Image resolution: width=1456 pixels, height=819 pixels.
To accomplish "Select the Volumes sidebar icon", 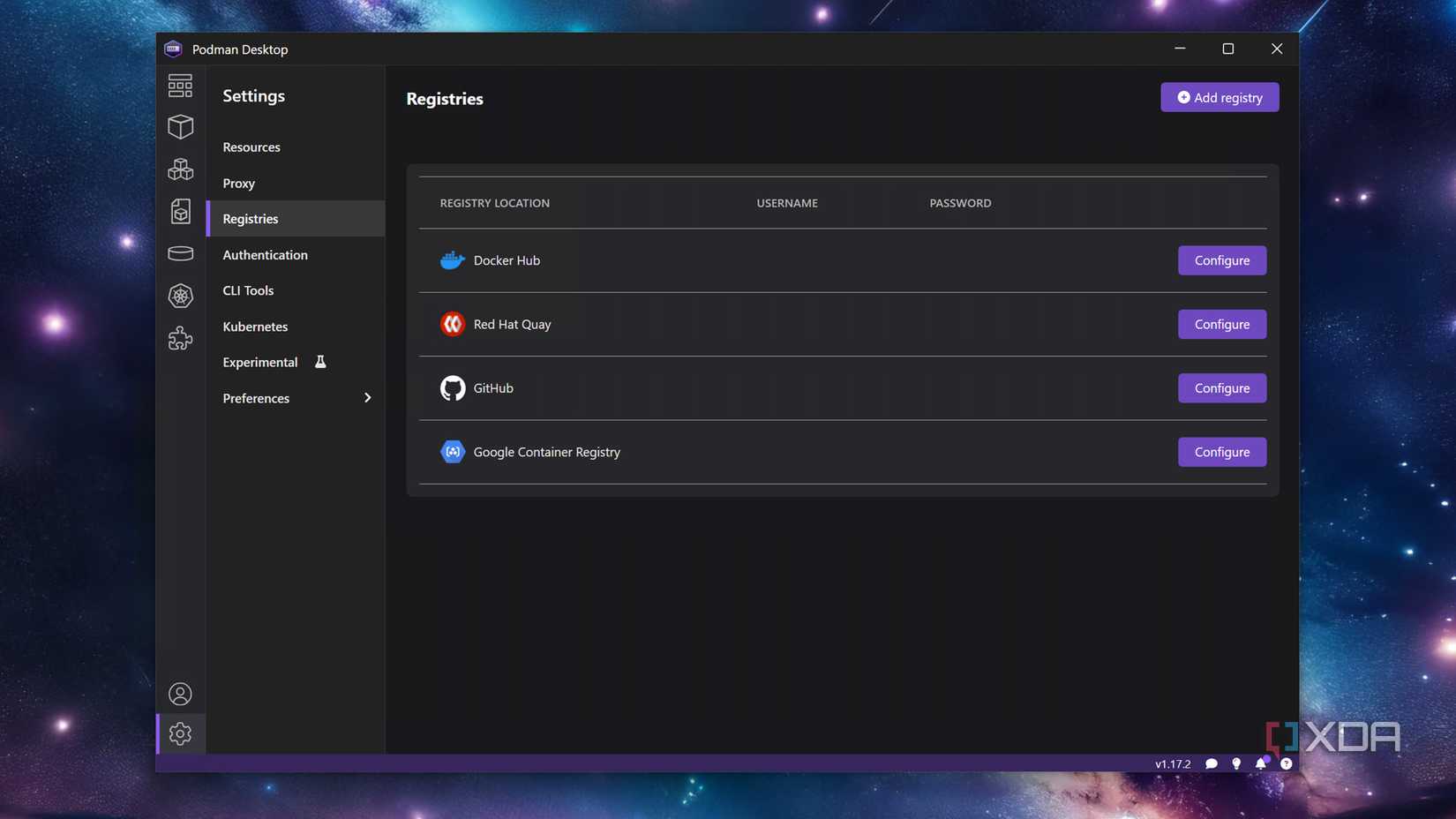I will coord(180,253).
